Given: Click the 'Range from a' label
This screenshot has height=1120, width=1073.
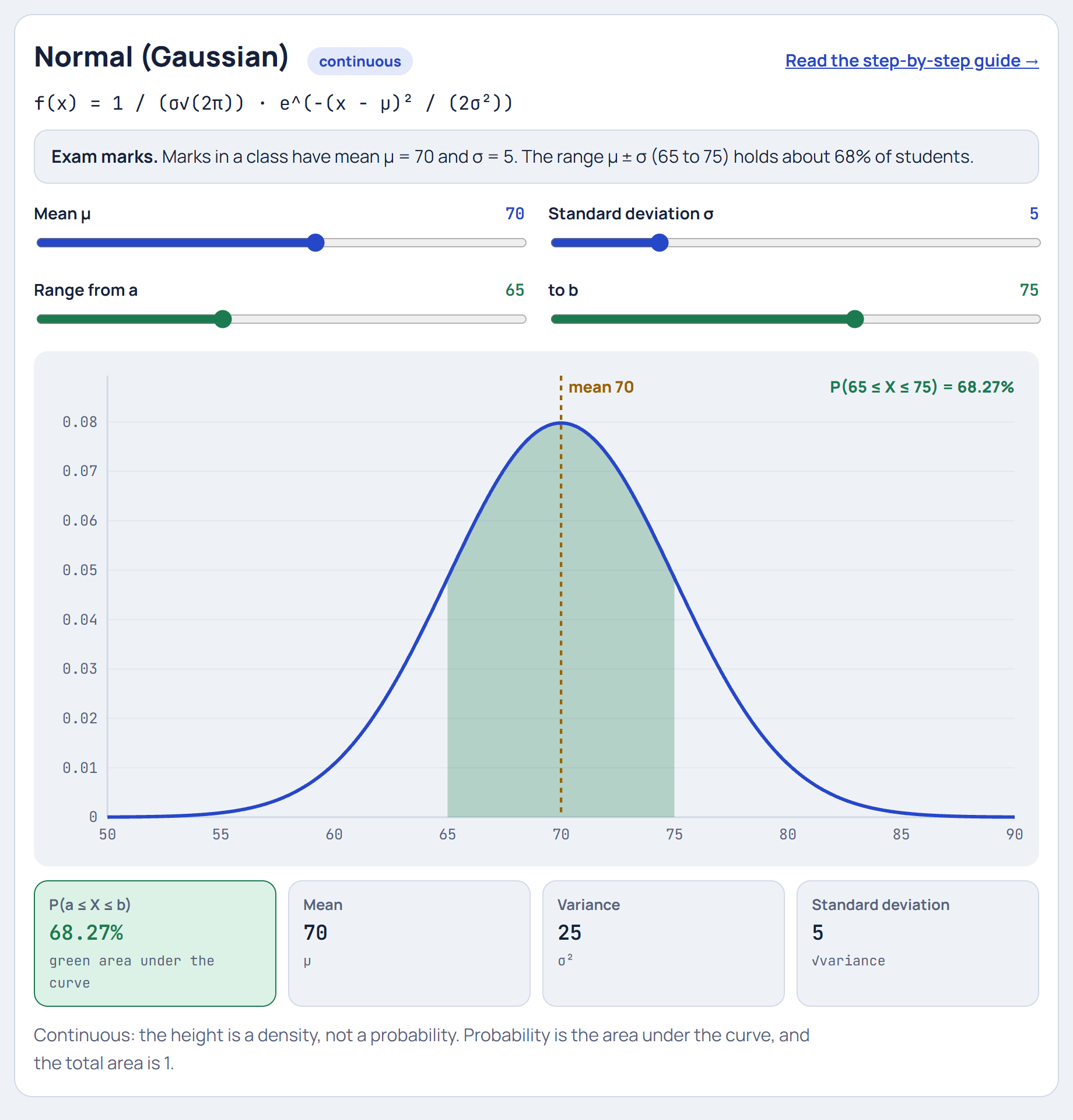Looking at the screenshot, I should tap(86, 290).
